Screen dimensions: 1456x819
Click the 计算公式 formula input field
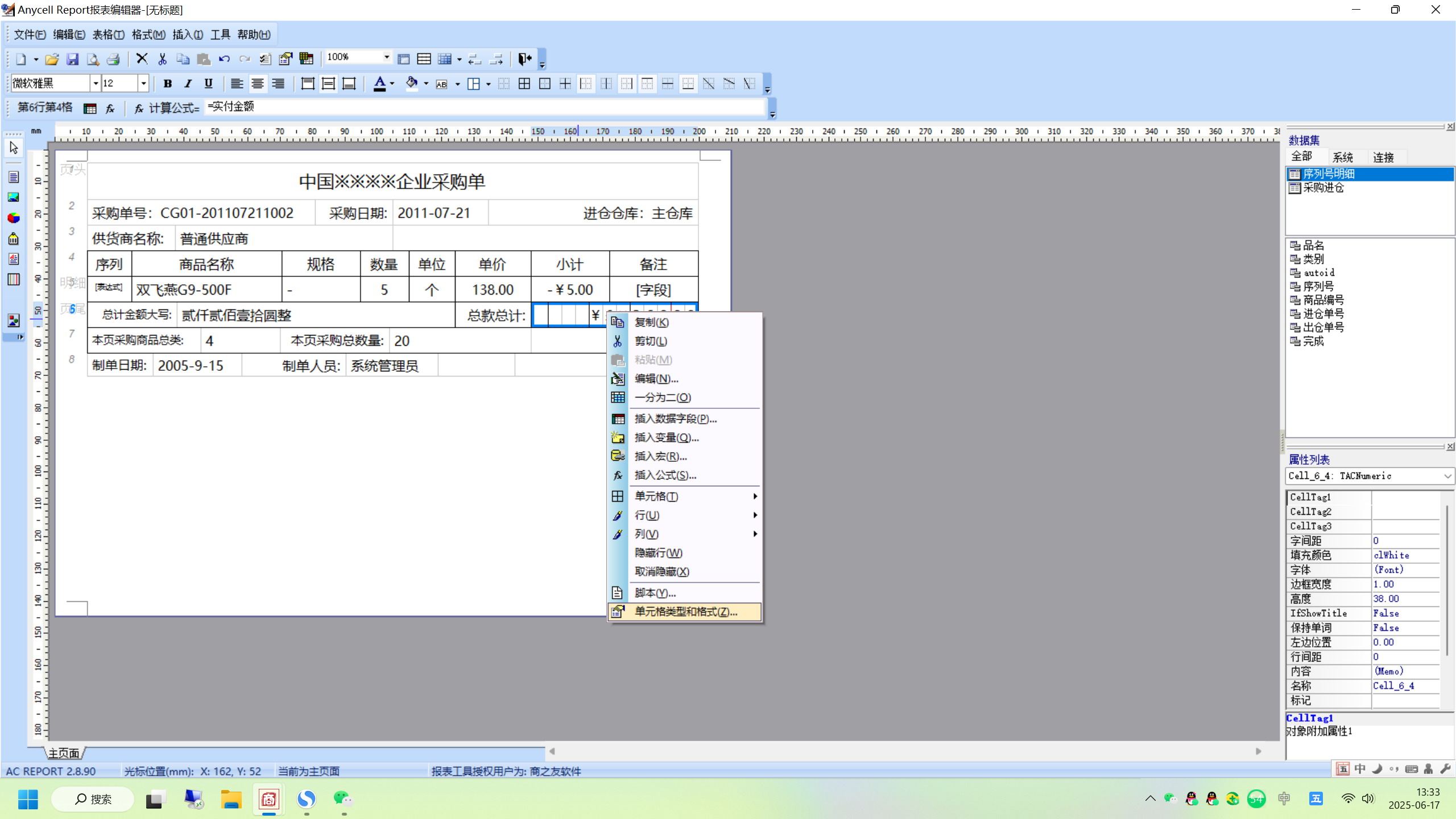click(x=485, y=107)
